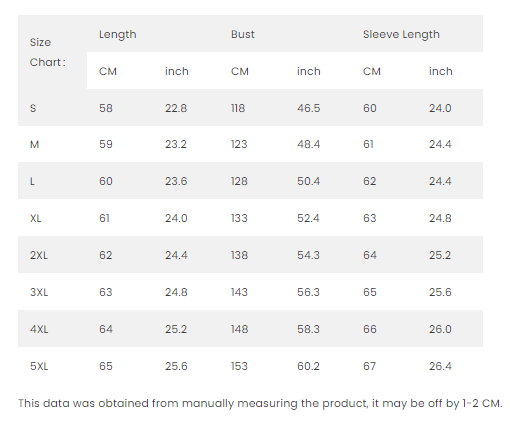Click the 2XL size row label
The image size is (524, 421).
[x=39, y=255]
